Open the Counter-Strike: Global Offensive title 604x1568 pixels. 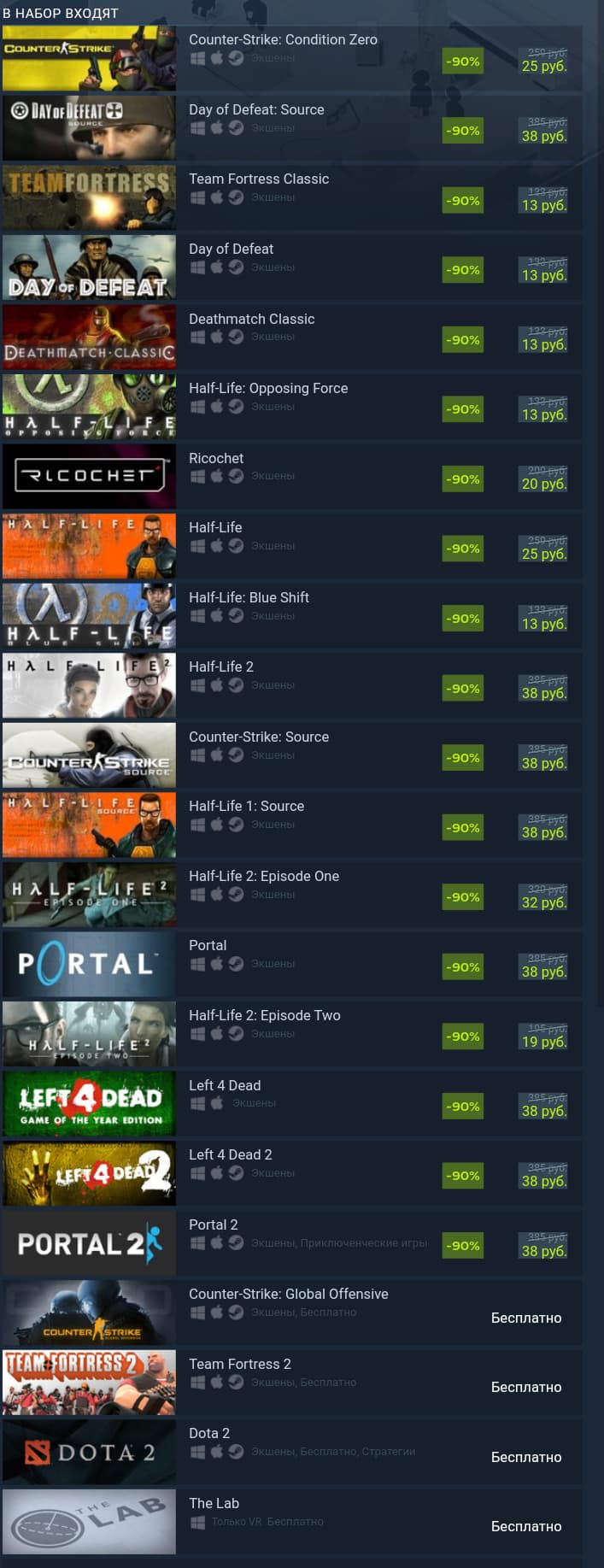pyautogui.click(x=289, y=1294)
